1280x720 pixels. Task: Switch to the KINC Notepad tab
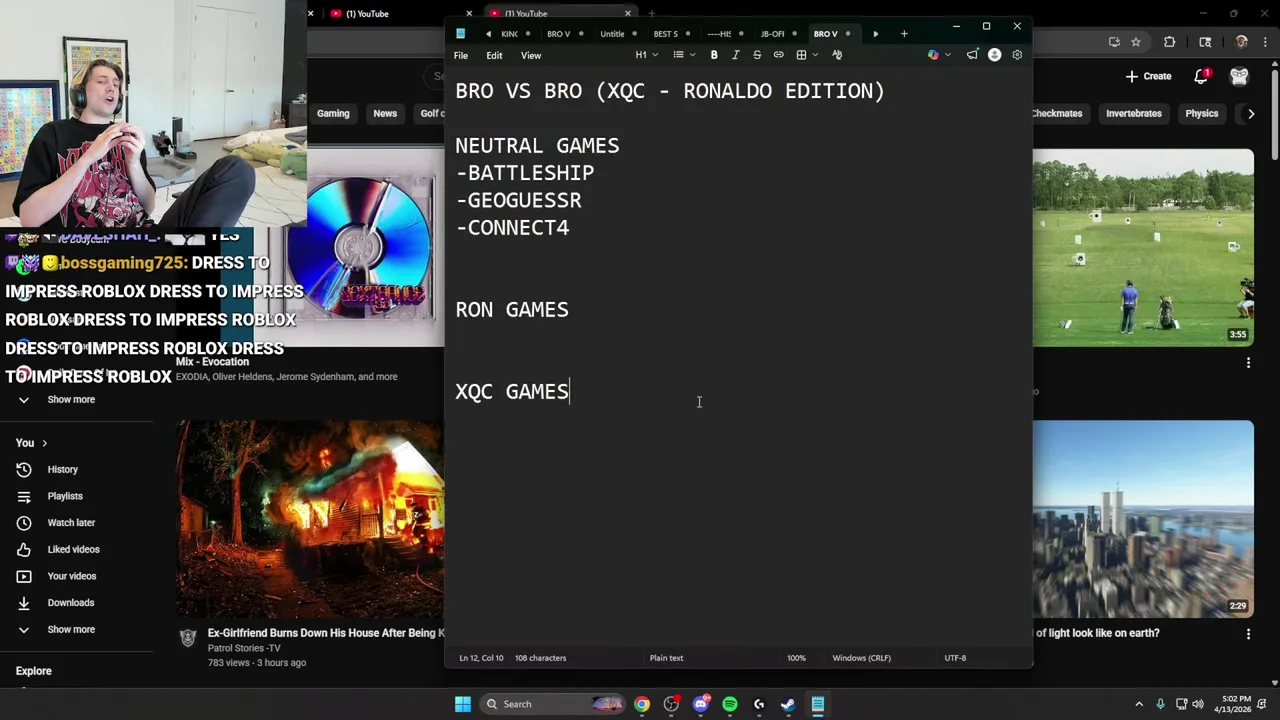coord(510,34)
